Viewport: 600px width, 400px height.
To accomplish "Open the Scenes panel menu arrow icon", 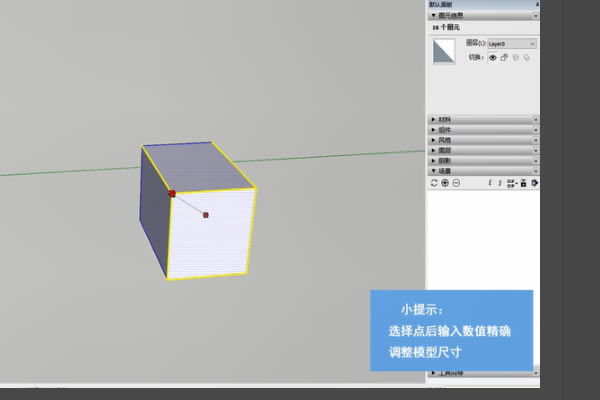I will (x=535, y=183).
